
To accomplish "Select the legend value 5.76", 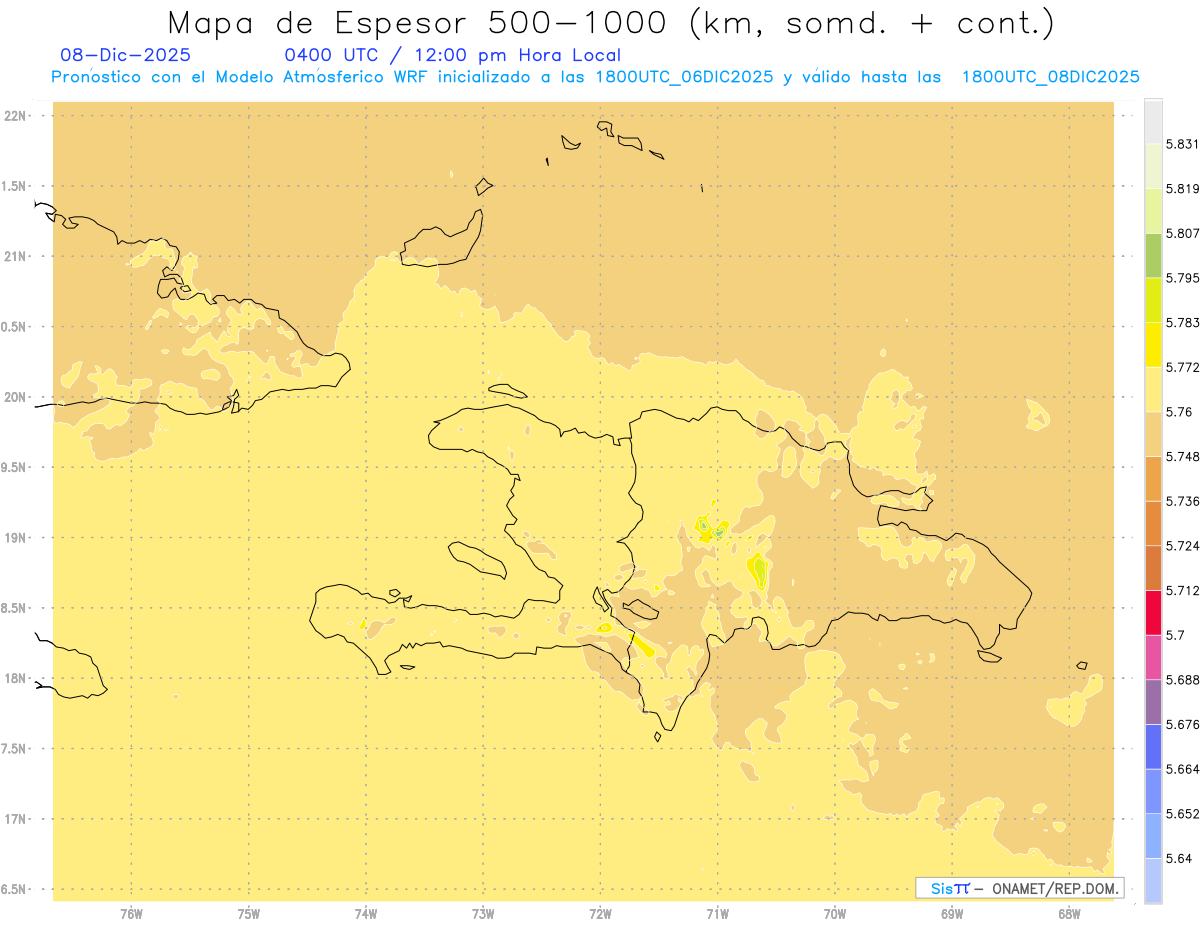I will (1179, 412).
